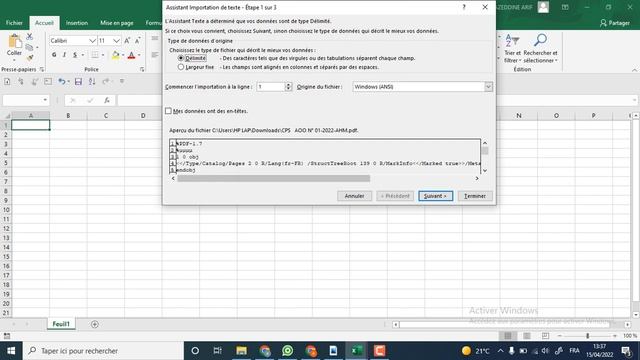Open the Fichier tab
Viewport: 640px width, 360px height.
point(14,23)
